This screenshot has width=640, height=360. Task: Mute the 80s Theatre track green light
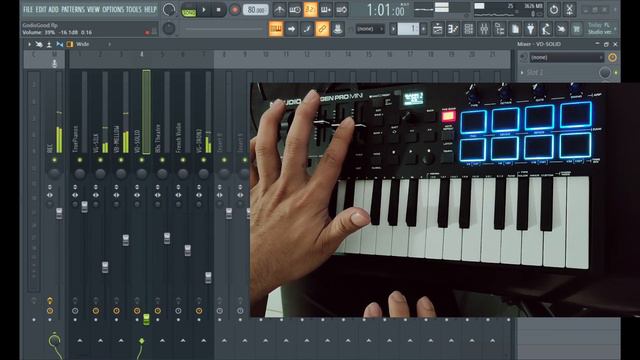[162, 160]
